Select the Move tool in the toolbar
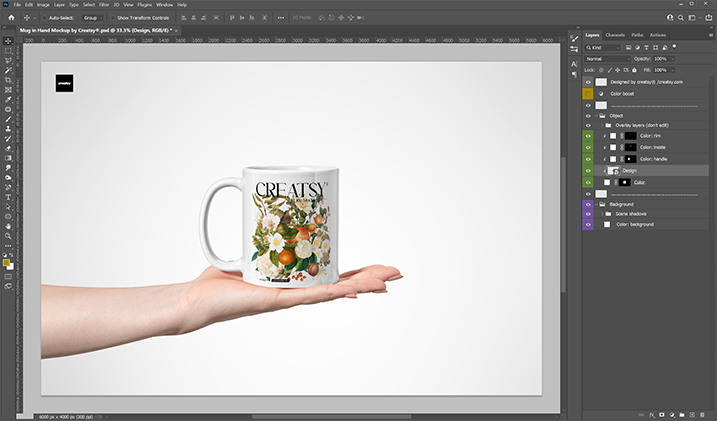717x421 pixels. (8, 41)
